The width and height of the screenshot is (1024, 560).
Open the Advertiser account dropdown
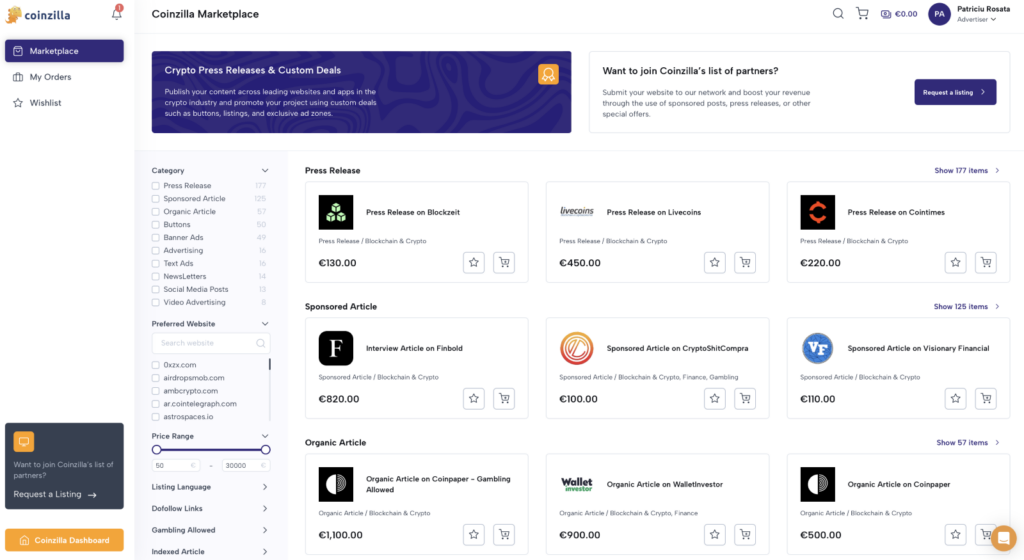[x=977, y=20]
